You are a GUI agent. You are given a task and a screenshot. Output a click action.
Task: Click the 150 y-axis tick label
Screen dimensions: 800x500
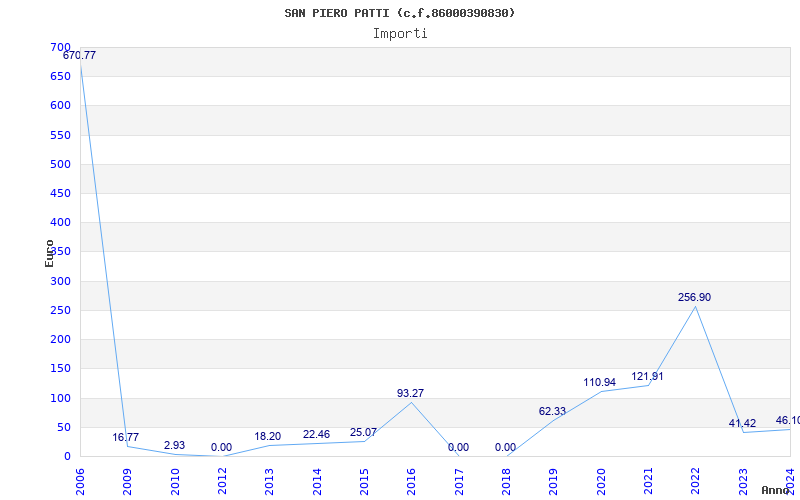[x=60, y=368]
